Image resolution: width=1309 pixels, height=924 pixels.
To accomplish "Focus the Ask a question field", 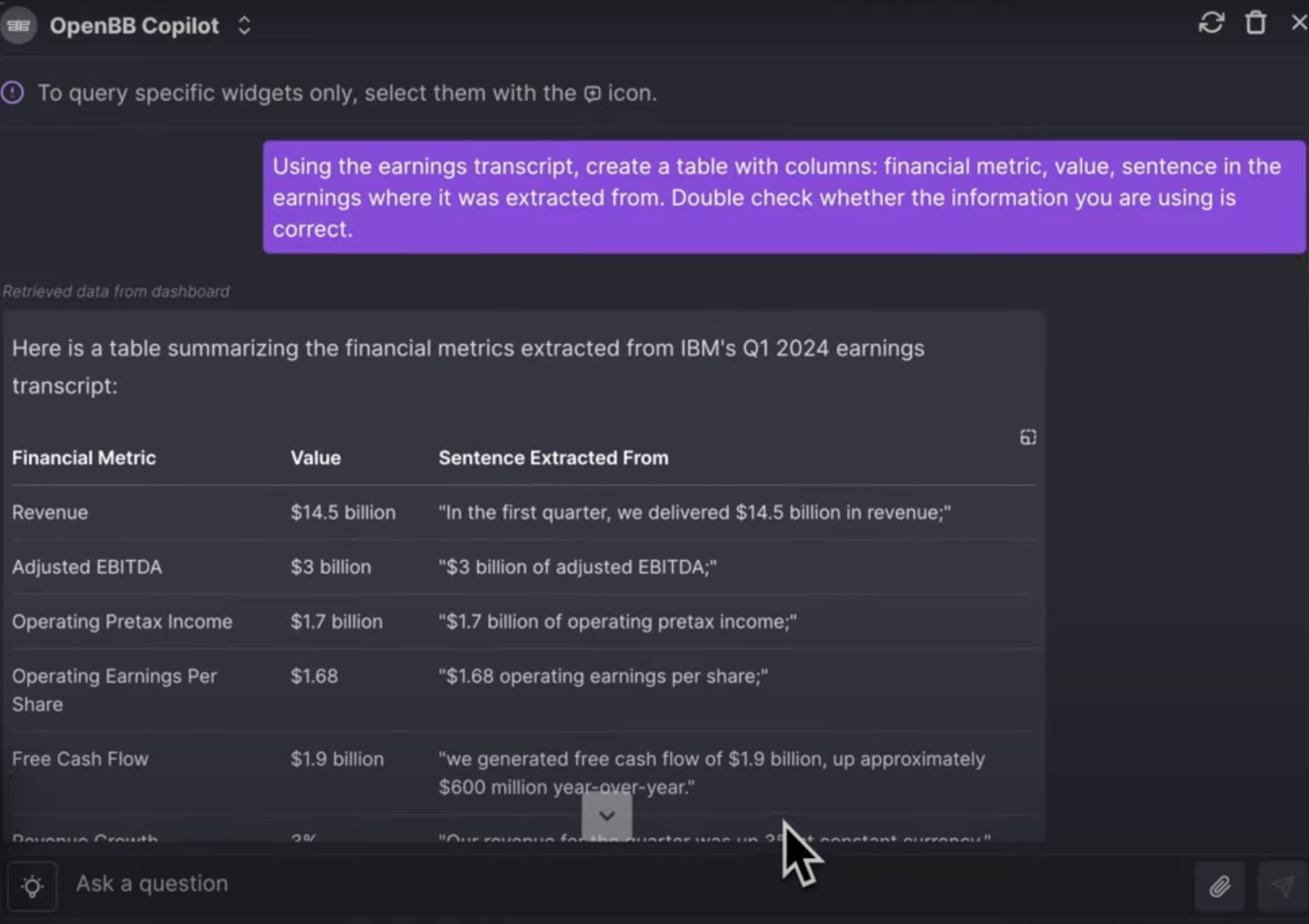I will pos(628,884).
